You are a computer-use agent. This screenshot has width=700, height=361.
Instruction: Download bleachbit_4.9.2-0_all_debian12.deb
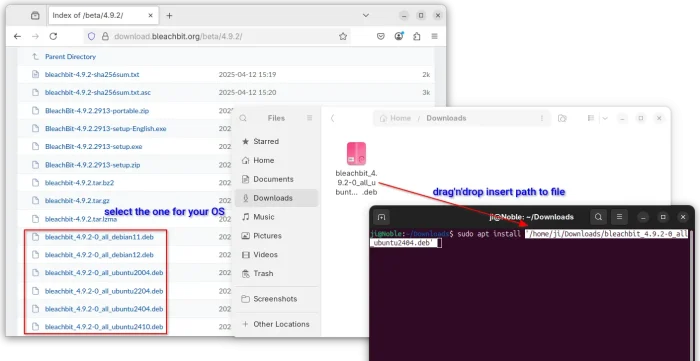[x=99, y=255]
